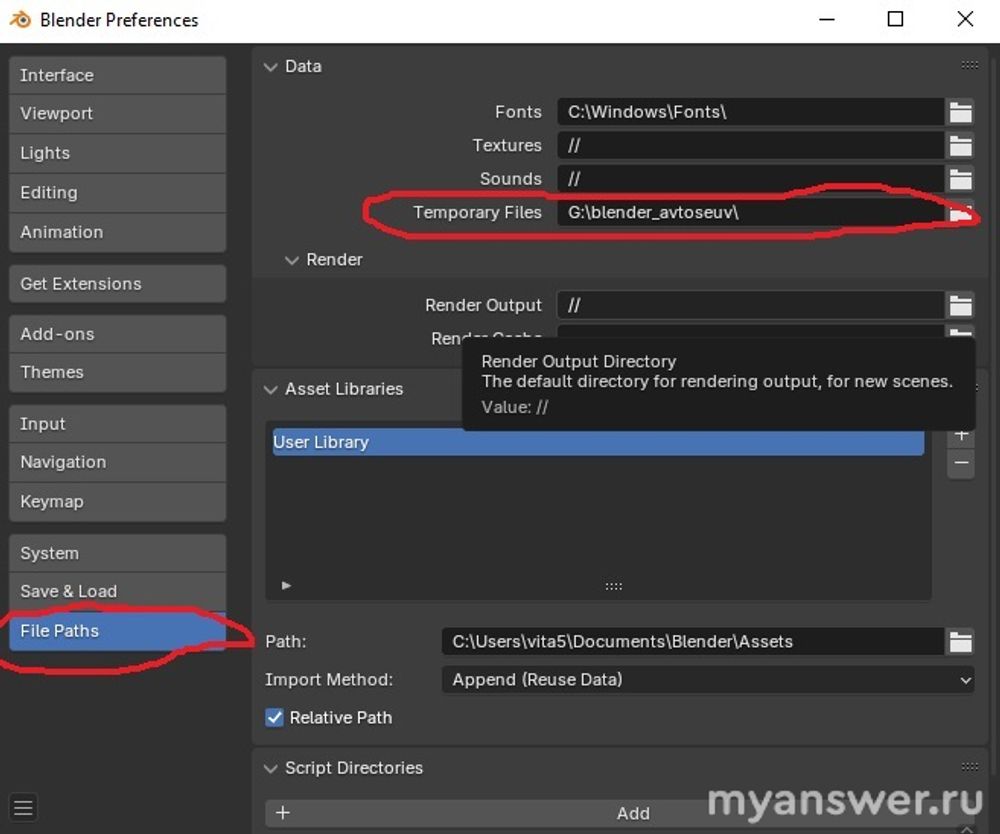Click the Temporary Files path field
Image resolution: width=1000 pixels, height=834 pixels.
750,213
